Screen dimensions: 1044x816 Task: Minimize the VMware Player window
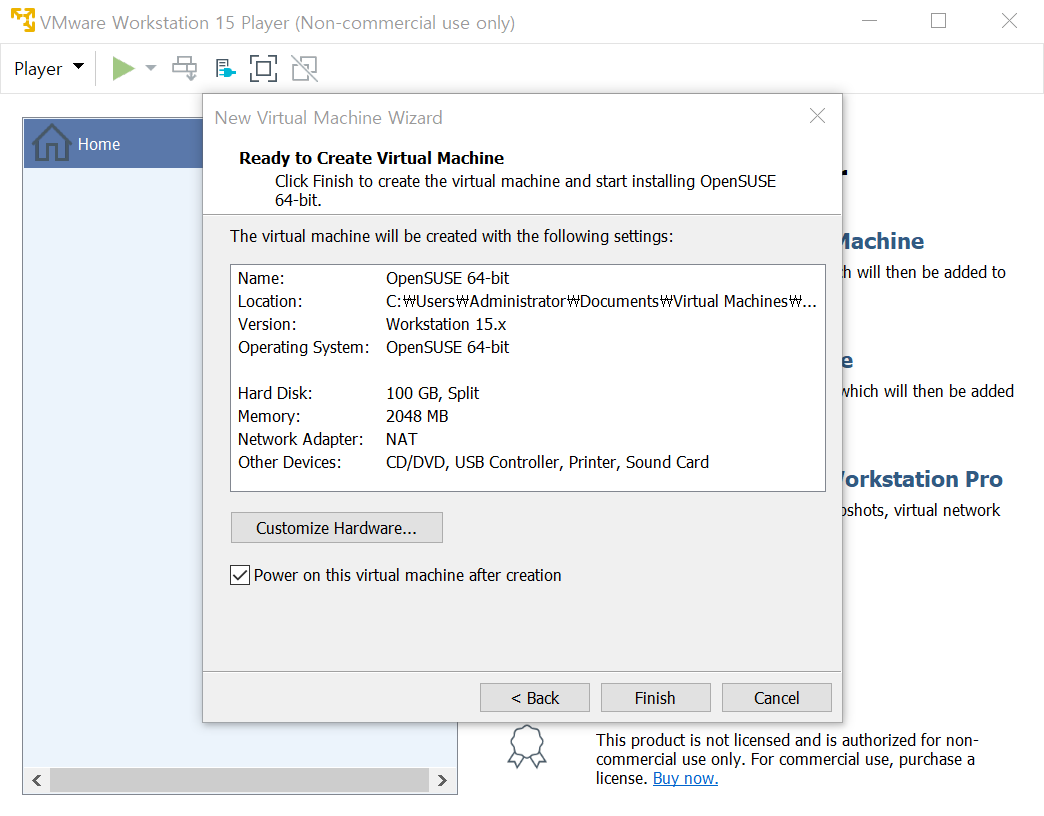coord(869,21)
